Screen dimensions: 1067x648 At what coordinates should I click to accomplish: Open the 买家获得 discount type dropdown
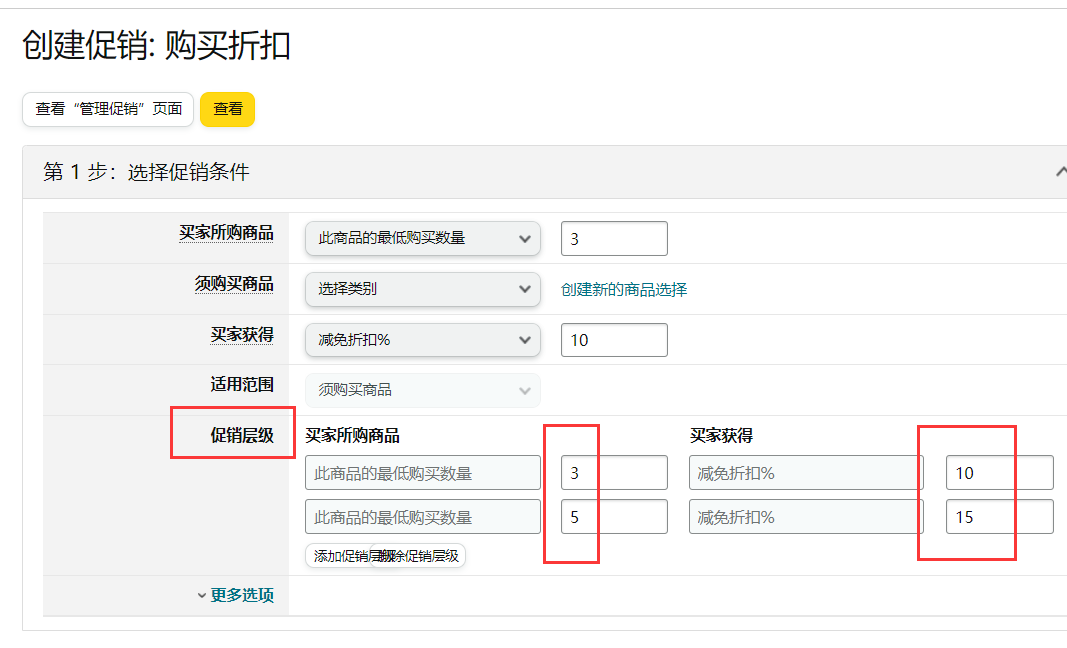pos(422,340)
